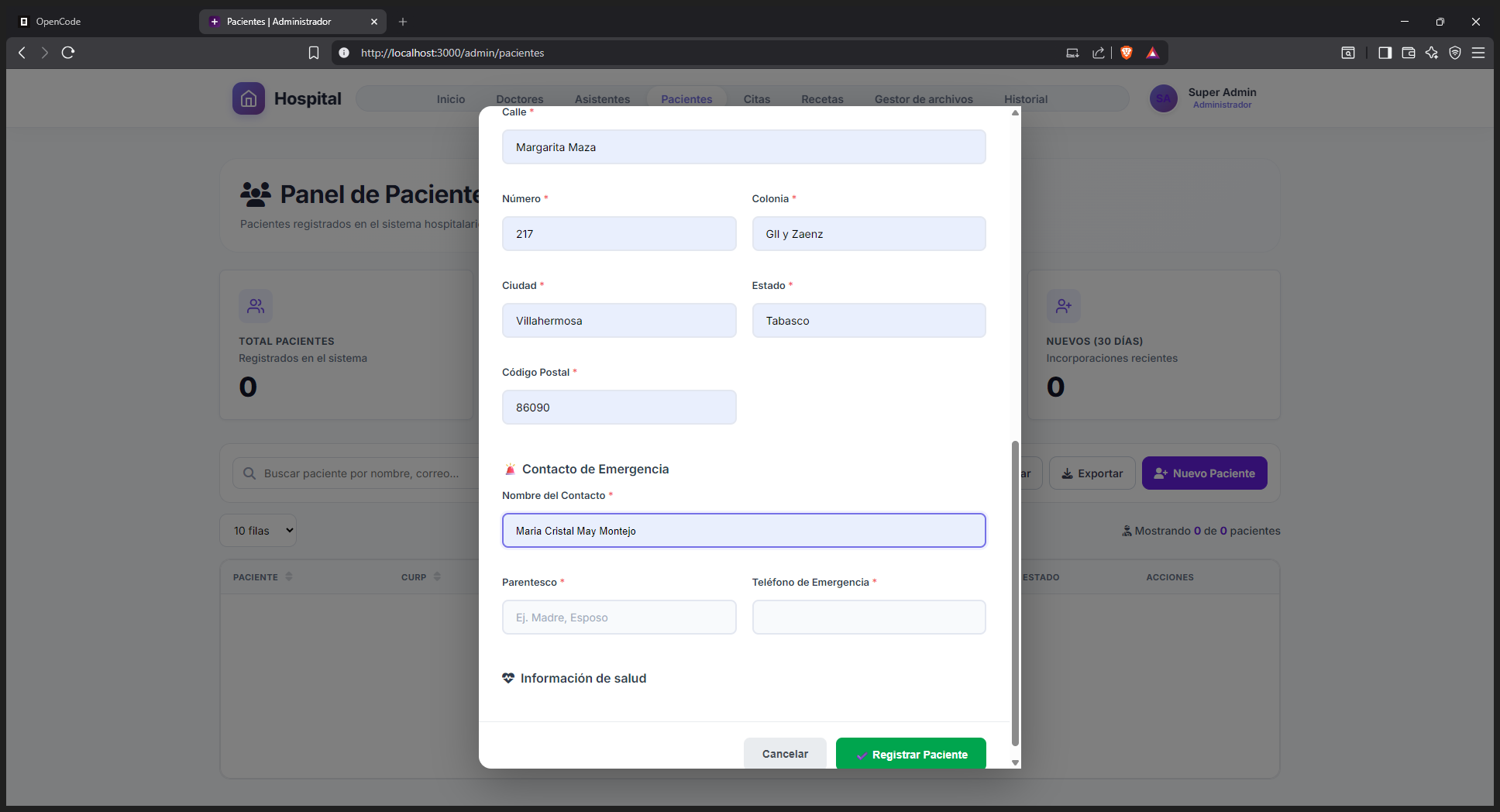Click the share page icon in the address bar
The image size is (1500, 812).
click(1099, 53)
